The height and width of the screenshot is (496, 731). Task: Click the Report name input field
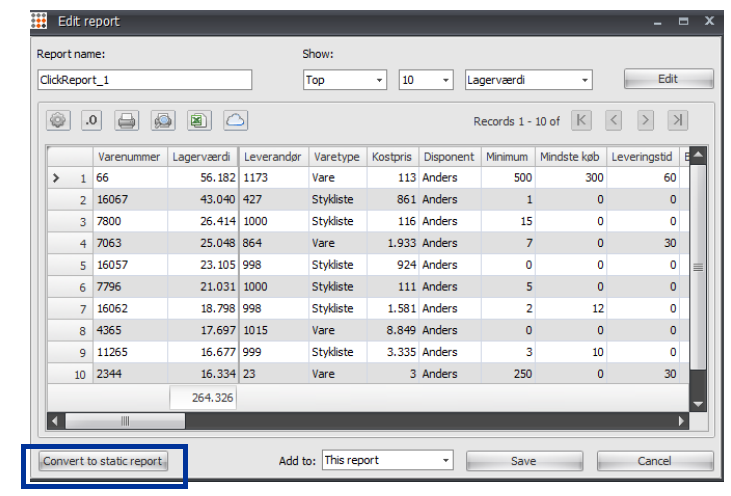[145, 80]
